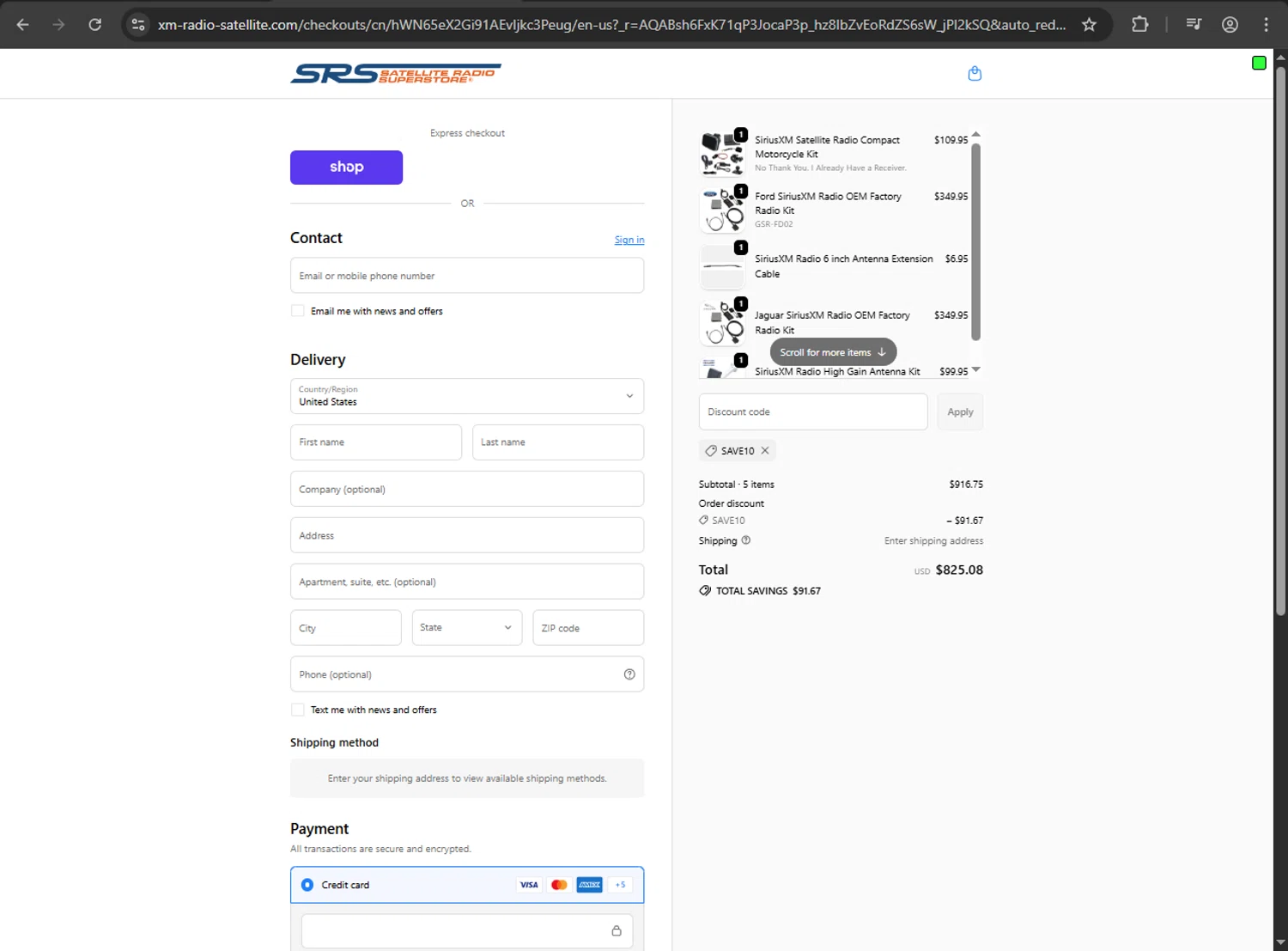Click the Last name field
The height and width of the screenshot is (951, 1288).
(558, 442)
